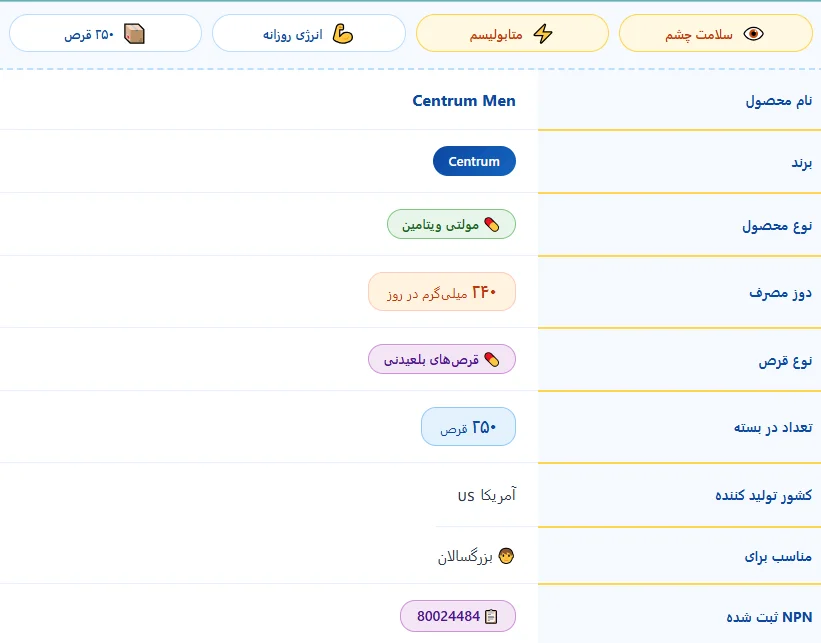Click the clipboard icon next to 80024484
This screenshot has height=643, width=821.
click(x=491, y=616)
